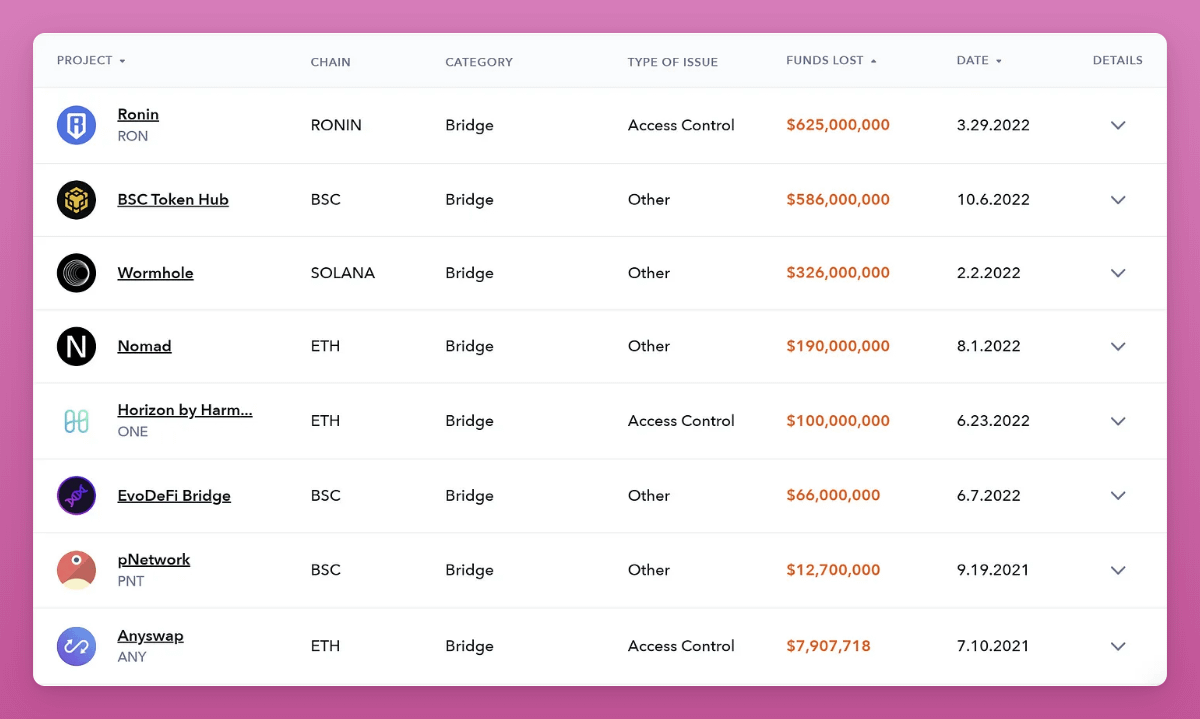Image resolution: width=1200 pixels, height=719 pixels.
Task: Expand details for the Wormhole row
Action: pyautogui.click(x=1118, y=273)
